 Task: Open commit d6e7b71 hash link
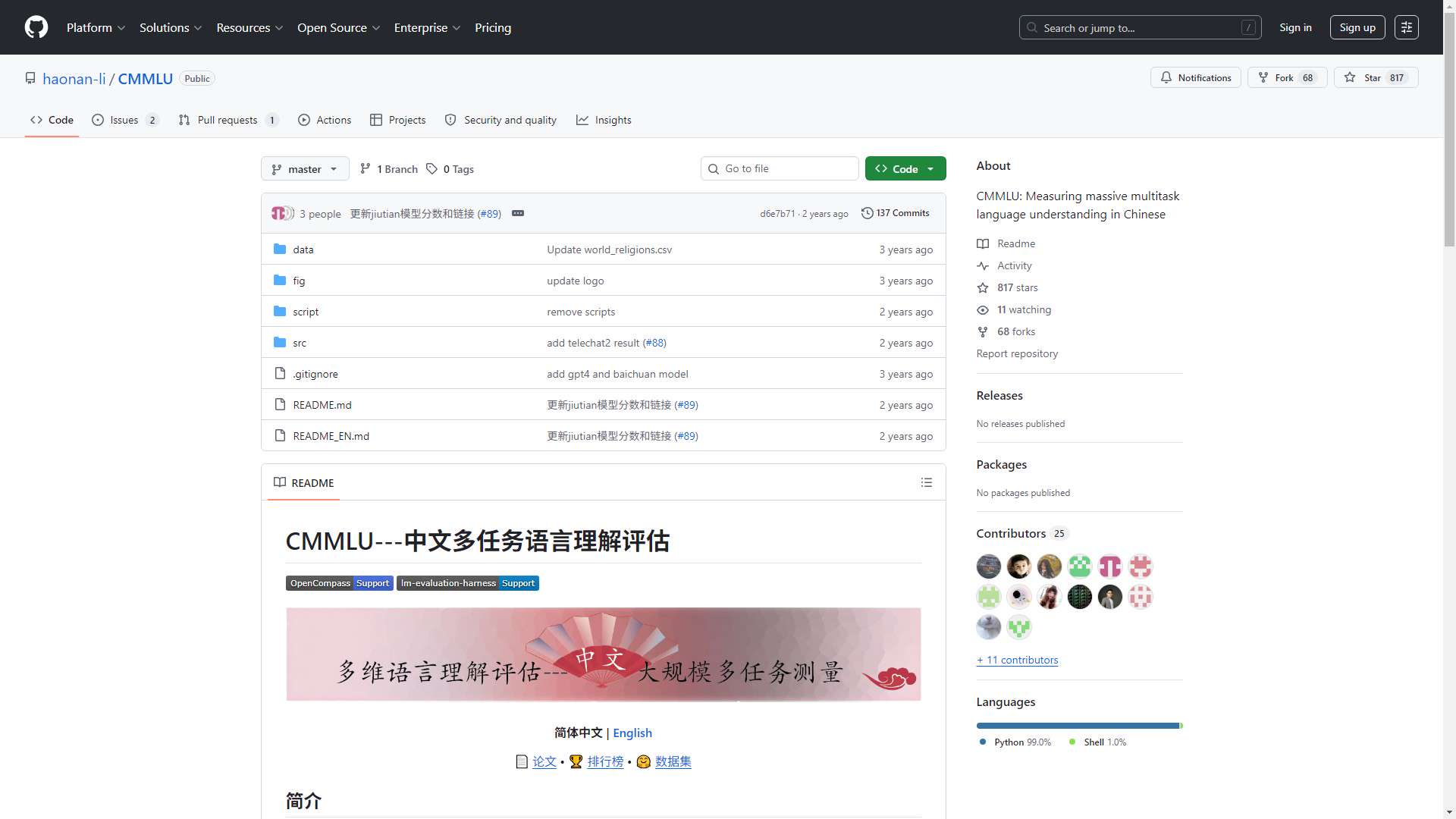pyautogui.click(x=777, y=214)
